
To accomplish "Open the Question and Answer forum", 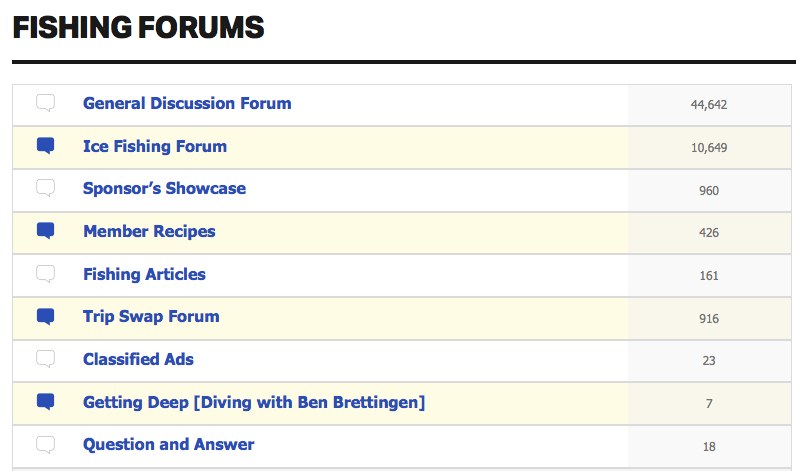I will [x=169, y=445].
